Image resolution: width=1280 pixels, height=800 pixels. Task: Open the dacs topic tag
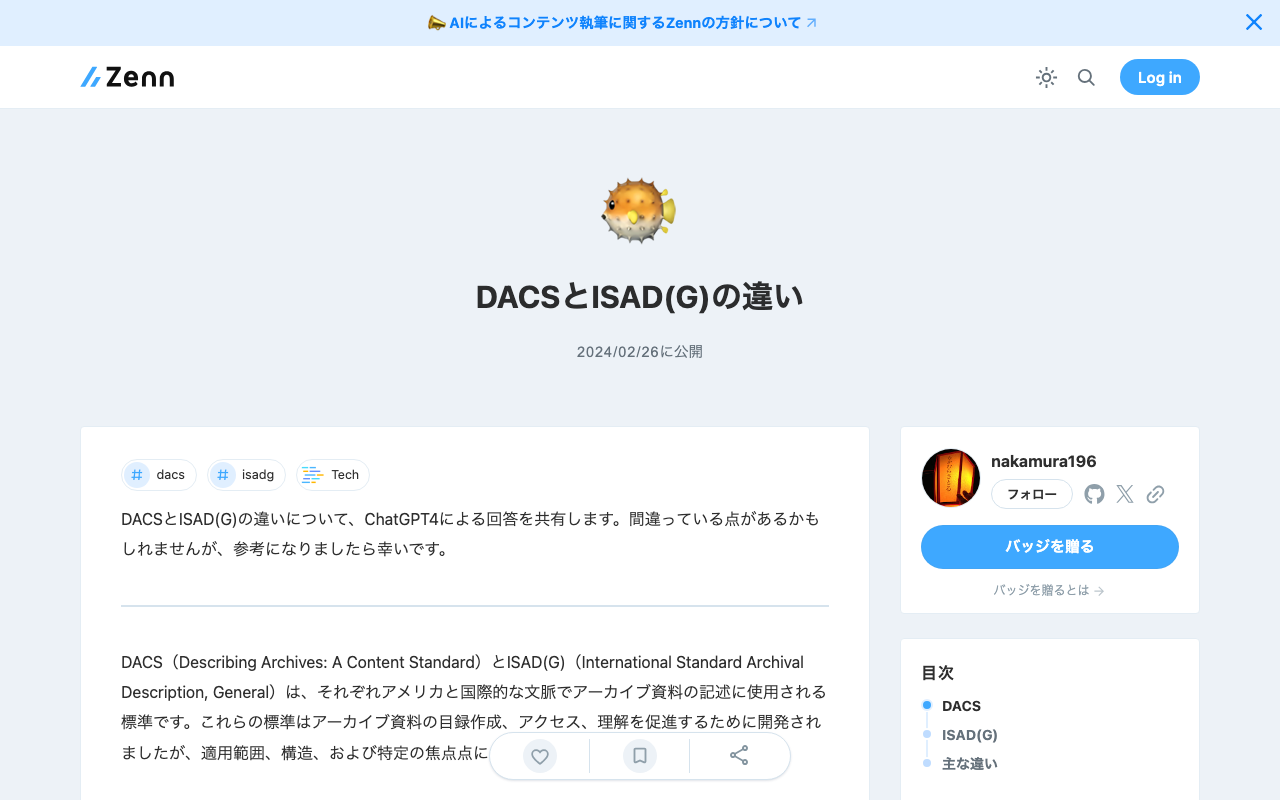pos(158,474)
